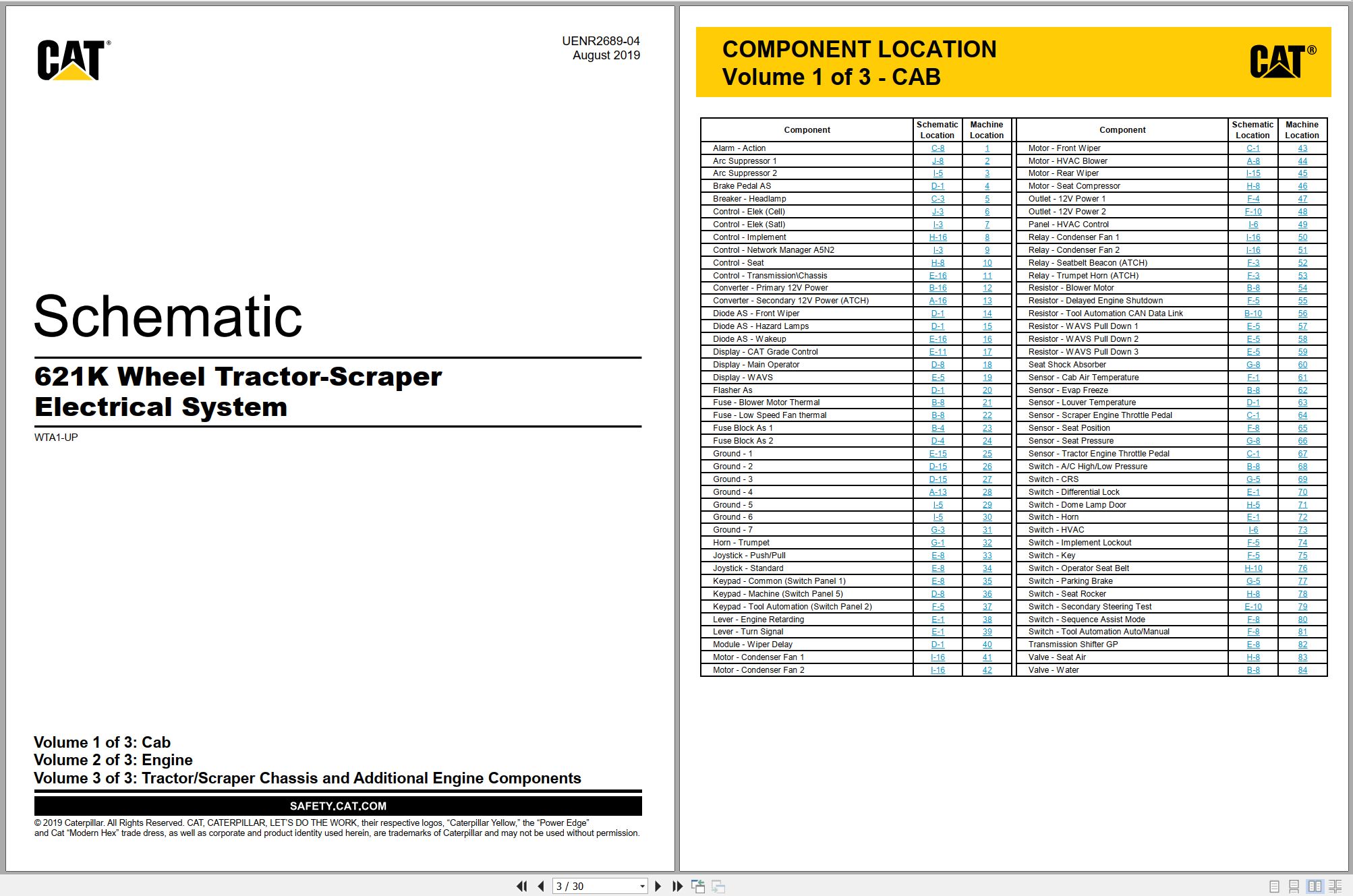
Task: Open schematic location B-10 for Resistor - Tool Automation CAN Data Link
Action: 1253,313
